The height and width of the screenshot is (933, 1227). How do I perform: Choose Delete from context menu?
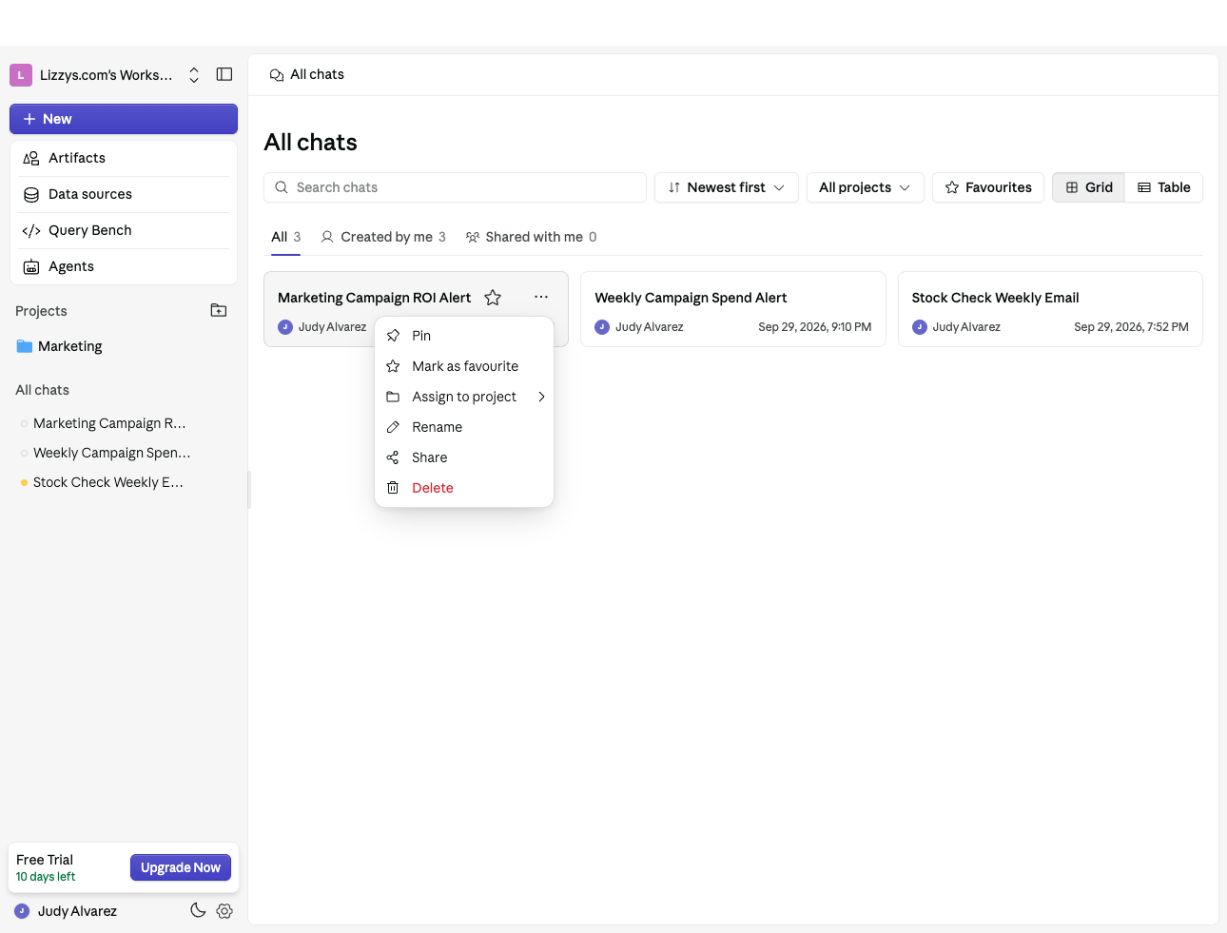464,488
